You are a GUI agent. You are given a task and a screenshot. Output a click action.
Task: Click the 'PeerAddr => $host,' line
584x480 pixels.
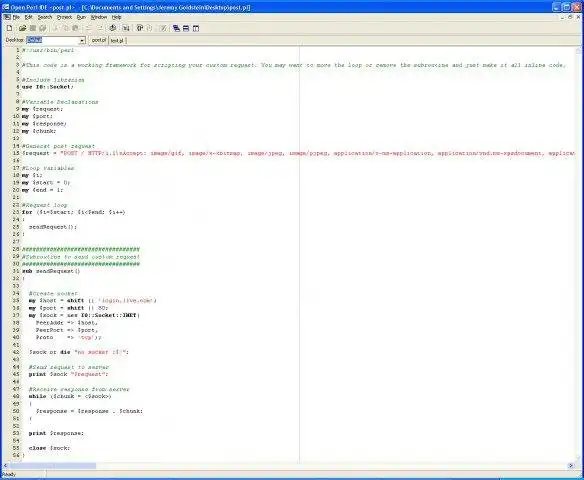click(x=67, y=322)
